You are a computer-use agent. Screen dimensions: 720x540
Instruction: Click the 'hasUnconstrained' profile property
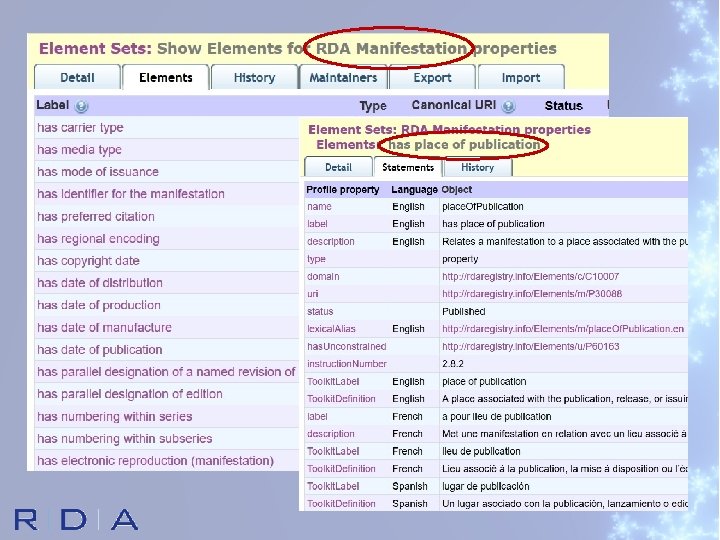347,346
